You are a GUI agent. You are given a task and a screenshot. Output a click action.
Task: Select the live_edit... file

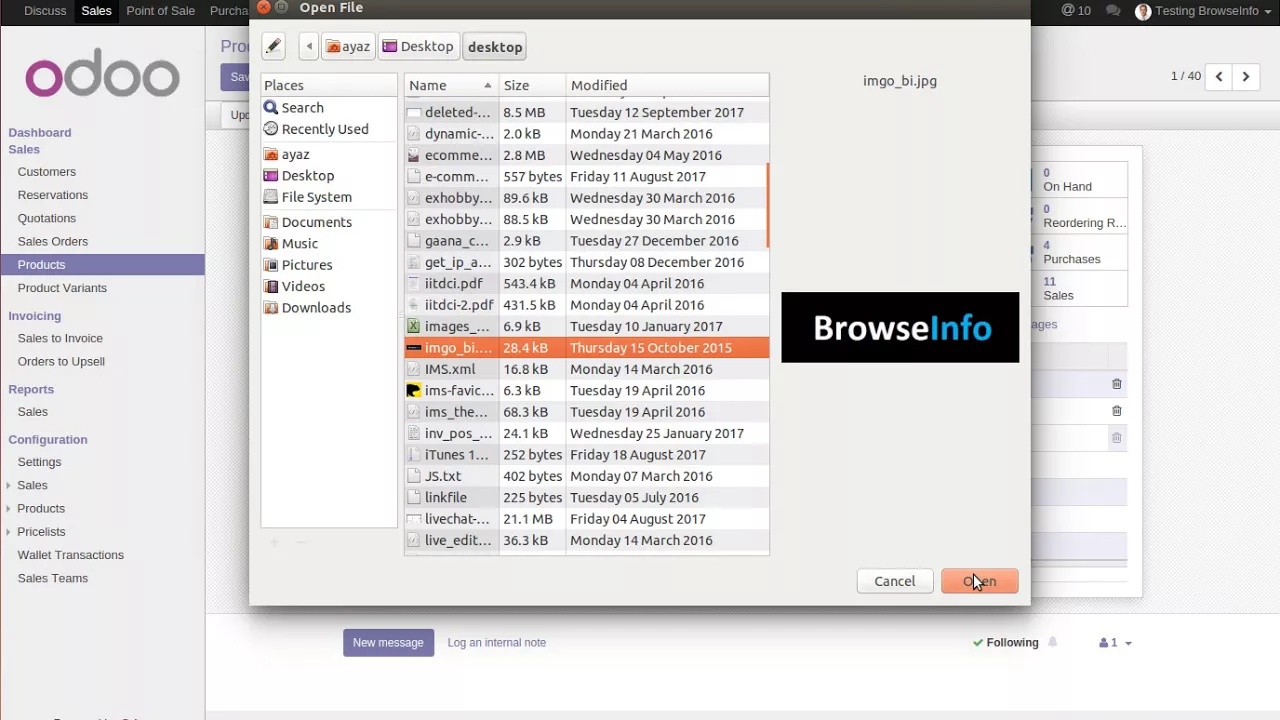(586, 540)
